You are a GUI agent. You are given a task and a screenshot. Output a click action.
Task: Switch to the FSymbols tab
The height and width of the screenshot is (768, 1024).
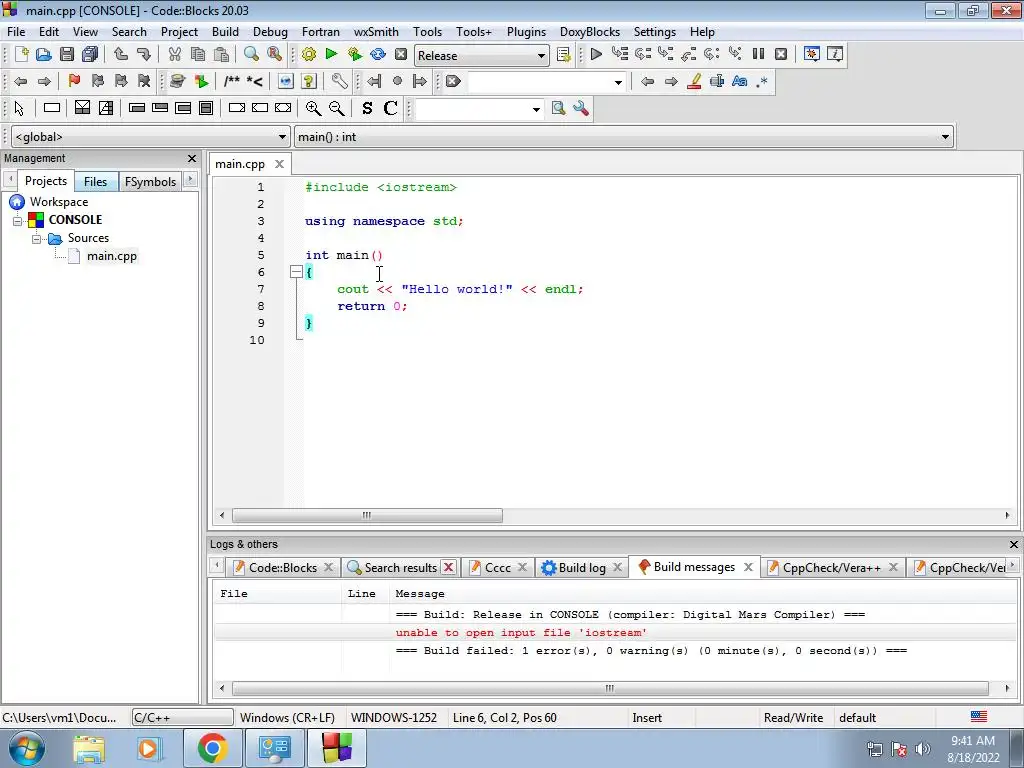150,182
